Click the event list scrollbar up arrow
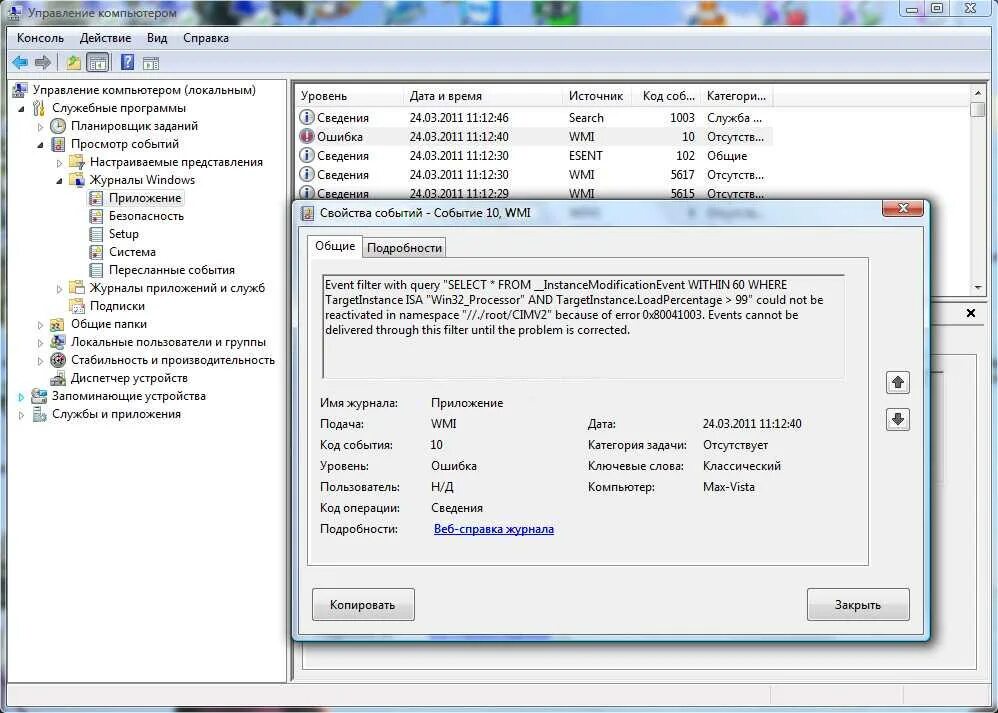Image resolution: width=998 pixels, height=713 pixels. pyautogui.click(x=978, y=94)
